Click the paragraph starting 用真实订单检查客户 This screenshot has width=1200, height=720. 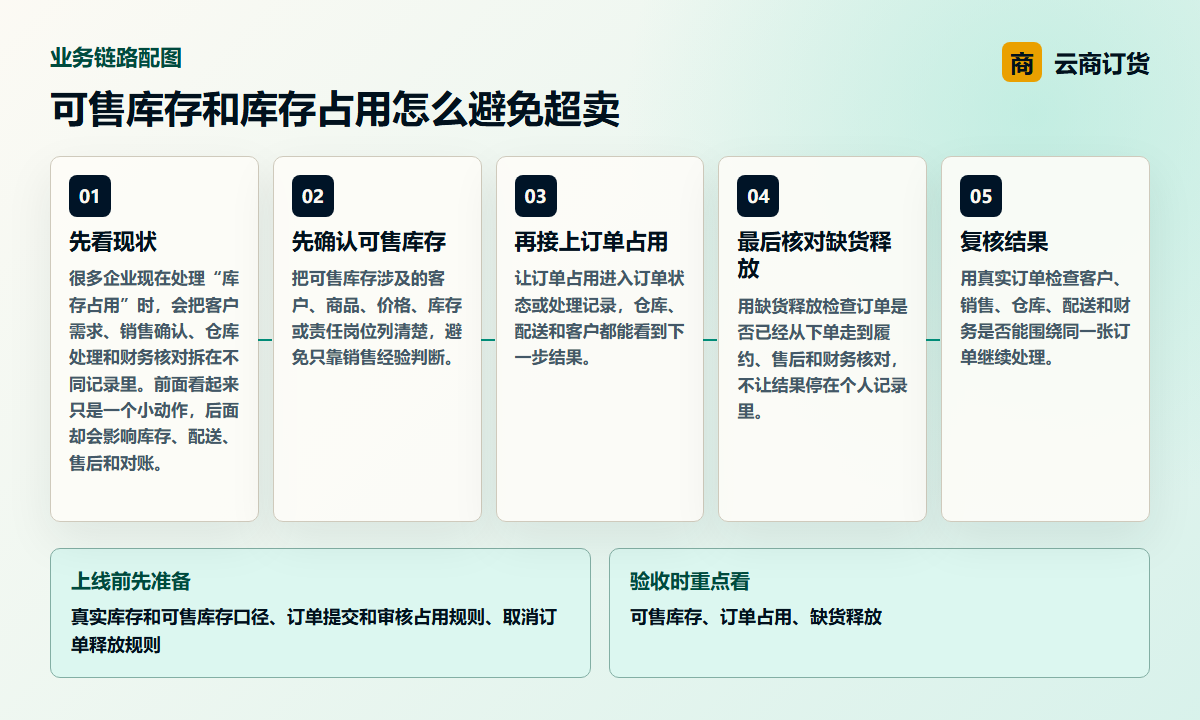(x=1045, y=317)
